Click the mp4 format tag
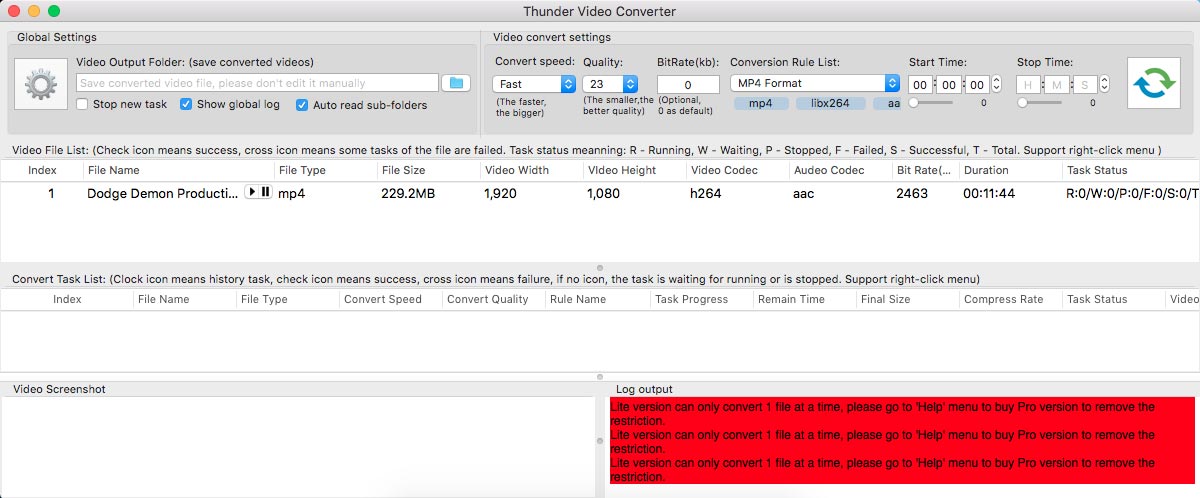This screenshot has height=498, width=1200. point(760,104)
